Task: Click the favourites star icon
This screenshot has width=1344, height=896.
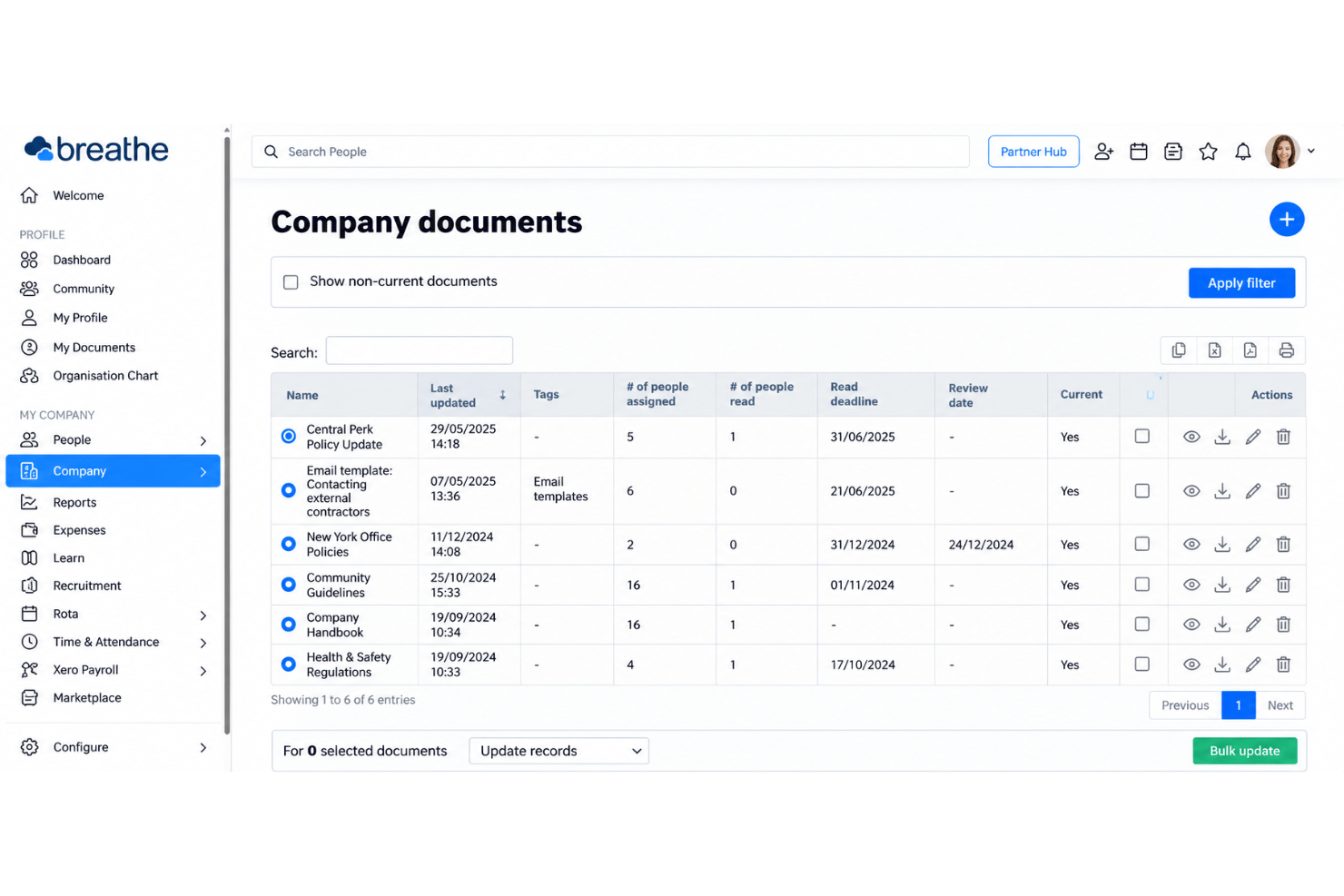Action: click(1208, 152)
